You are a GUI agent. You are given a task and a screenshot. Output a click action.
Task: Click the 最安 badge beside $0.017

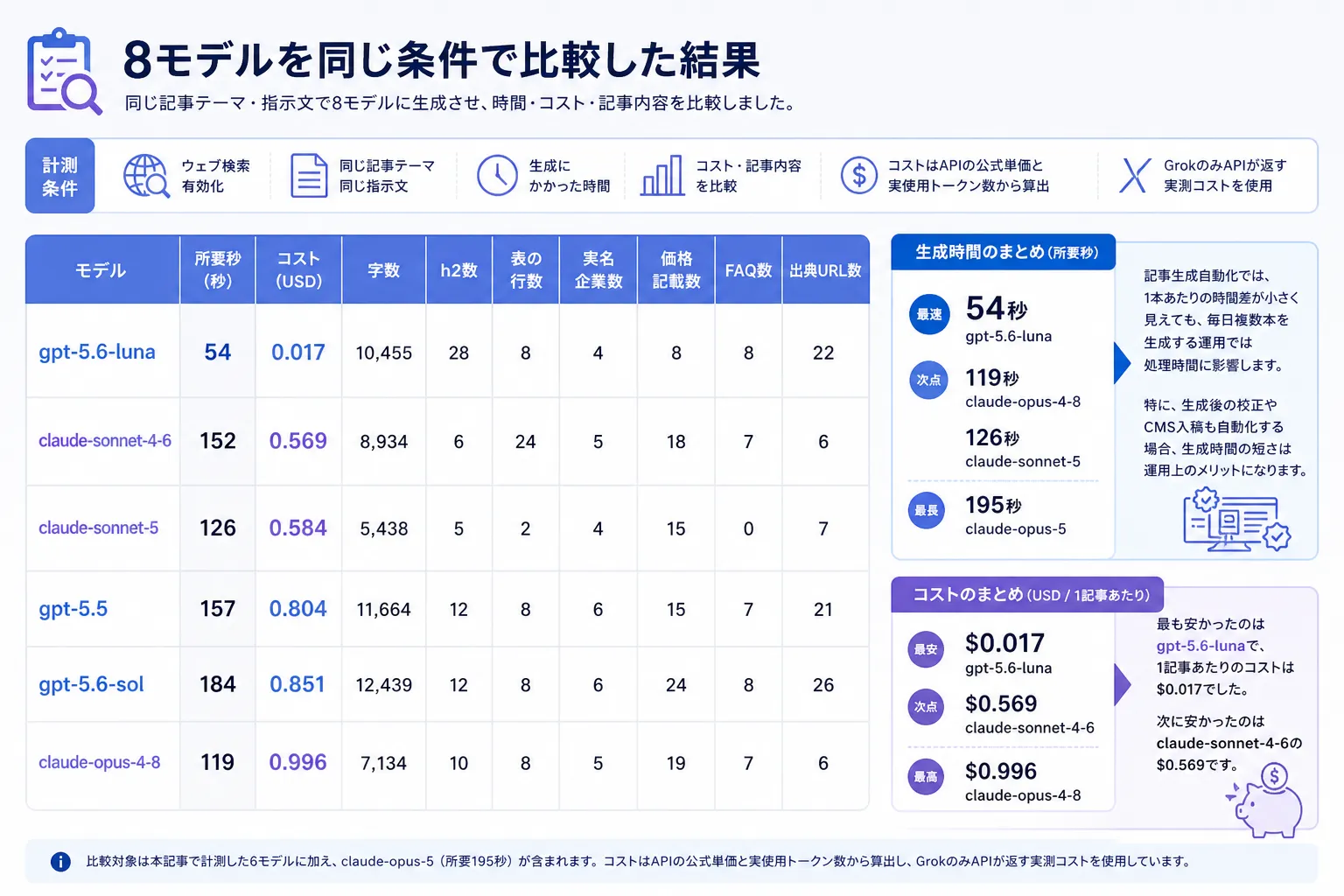(x=926, y=649)
